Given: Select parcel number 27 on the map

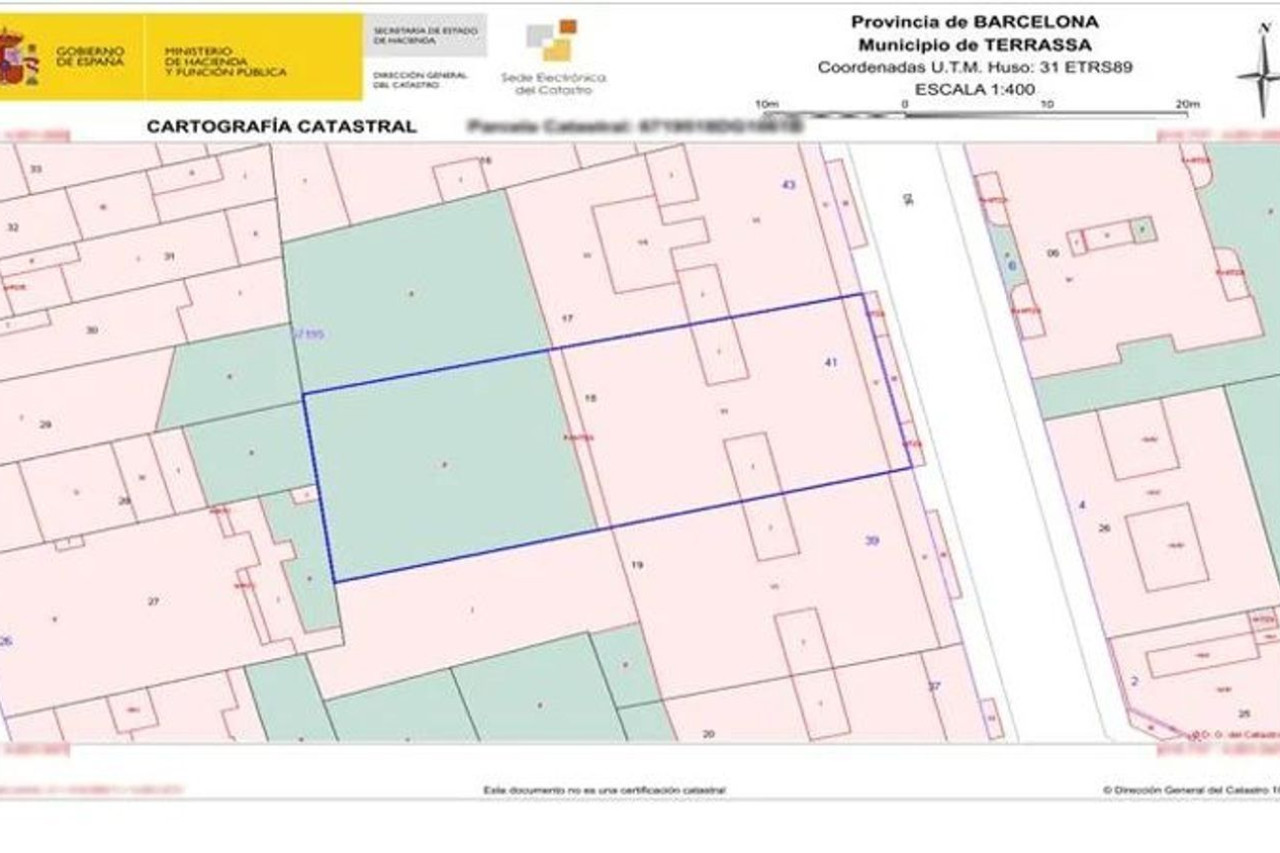Looking at the screenshot, I should [153, 601].
